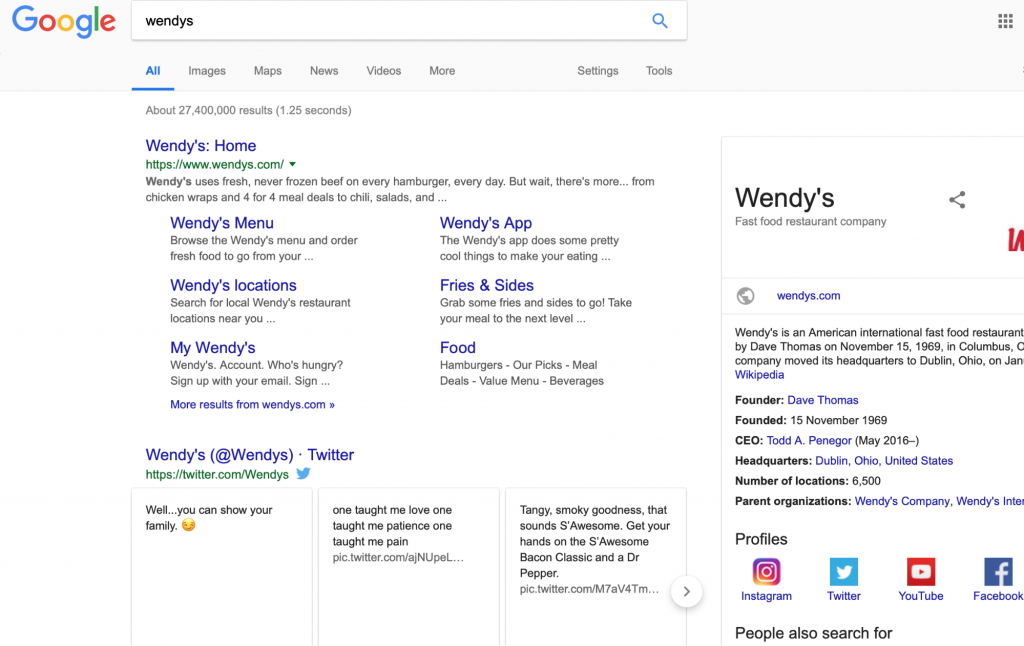Open the YouTube profile icon

921,572
